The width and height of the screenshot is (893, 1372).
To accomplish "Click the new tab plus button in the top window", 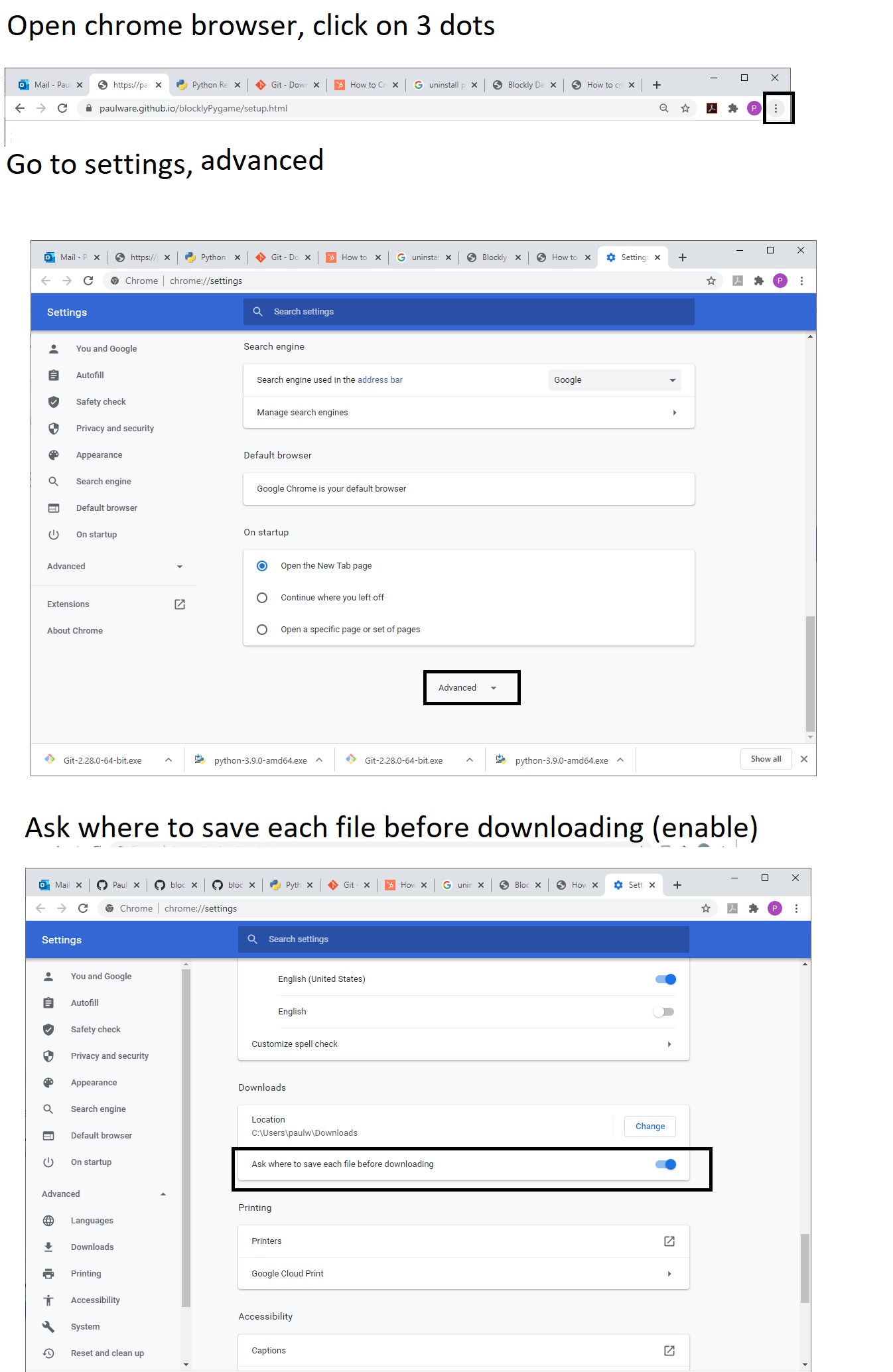I will pyautogui.click(x=656, y=85).
